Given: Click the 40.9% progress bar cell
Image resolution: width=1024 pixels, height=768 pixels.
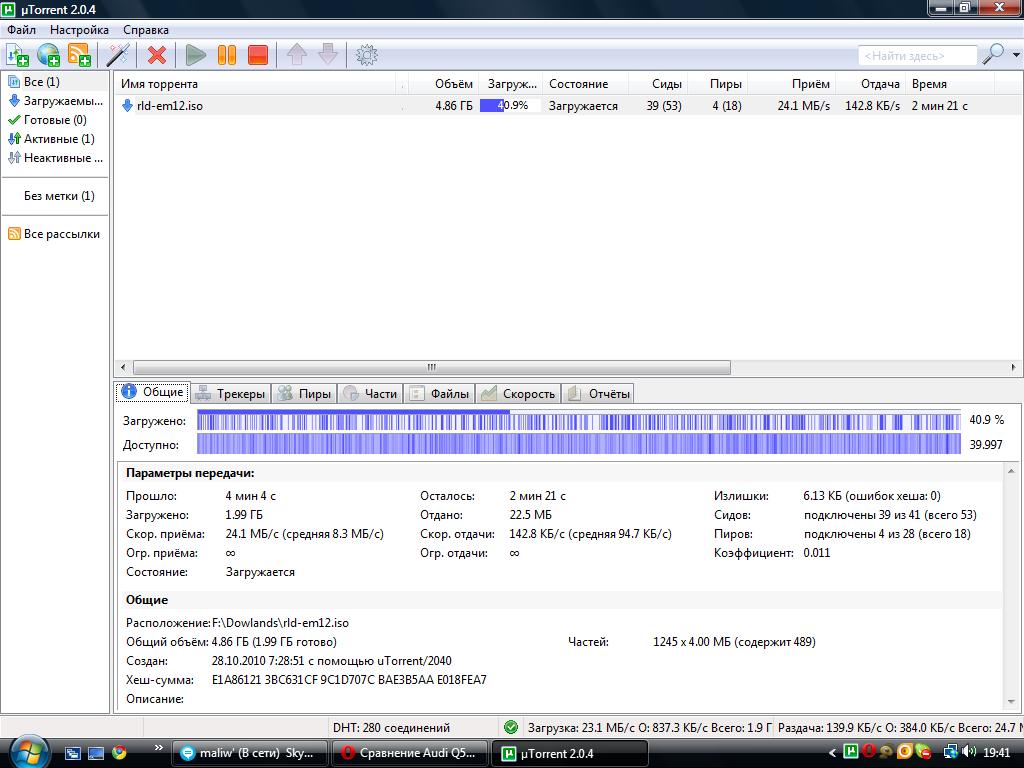Looking at the screenshot, I should (510, 105).
